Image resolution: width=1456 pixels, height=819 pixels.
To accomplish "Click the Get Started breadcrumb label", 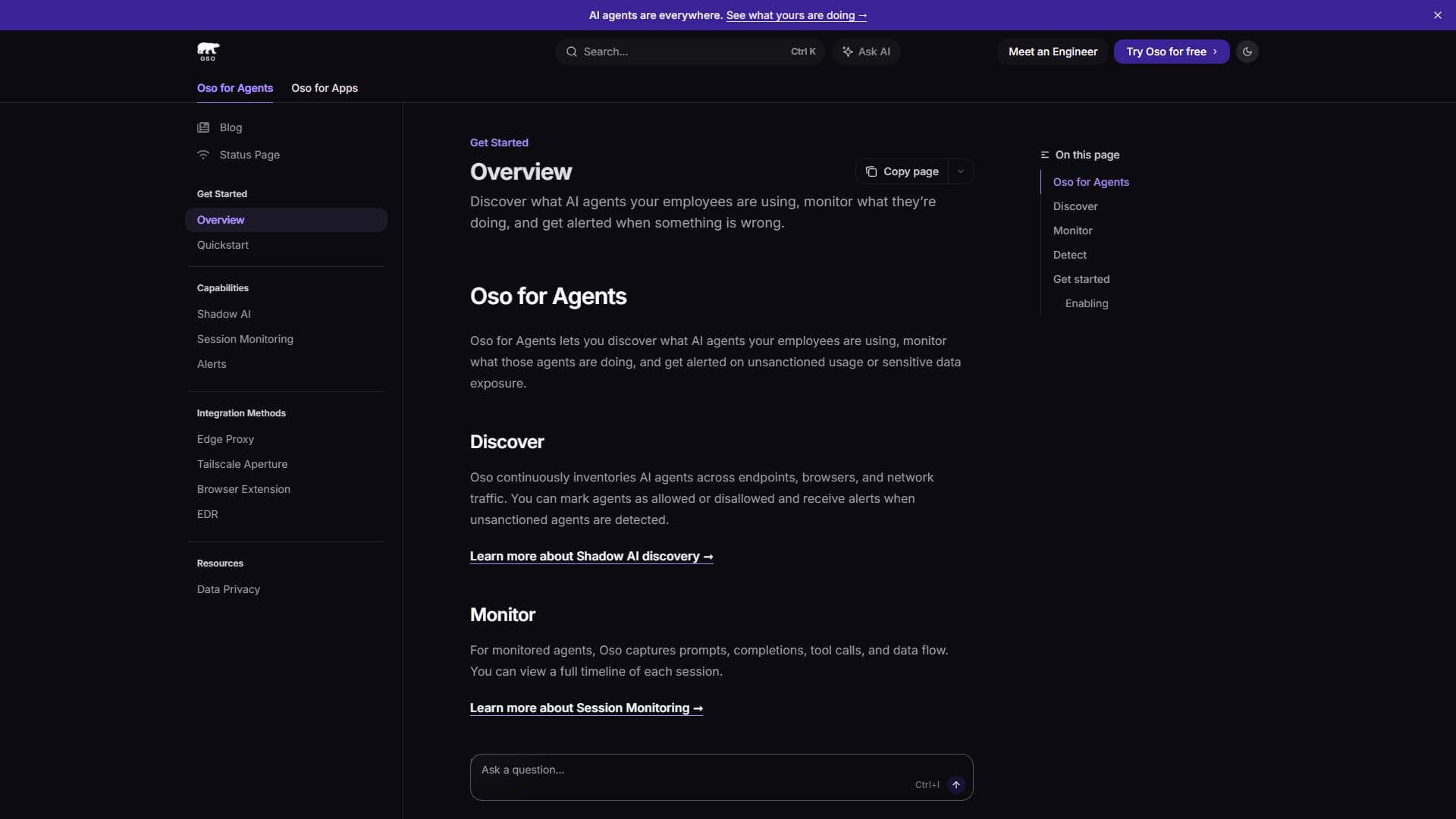I will coord(499,143).
